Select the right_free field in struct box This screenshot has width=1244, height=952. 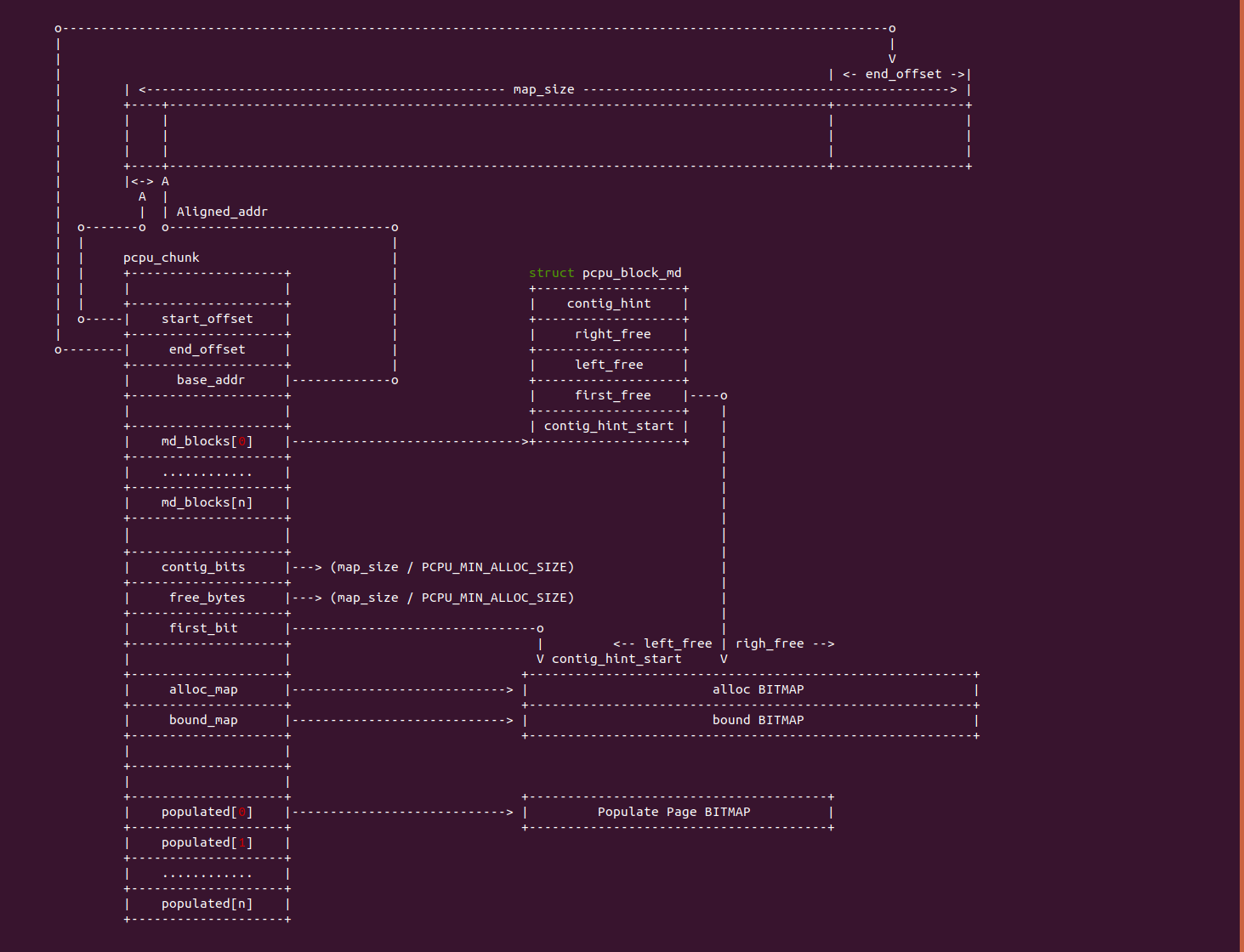click(x=612, y=334)
